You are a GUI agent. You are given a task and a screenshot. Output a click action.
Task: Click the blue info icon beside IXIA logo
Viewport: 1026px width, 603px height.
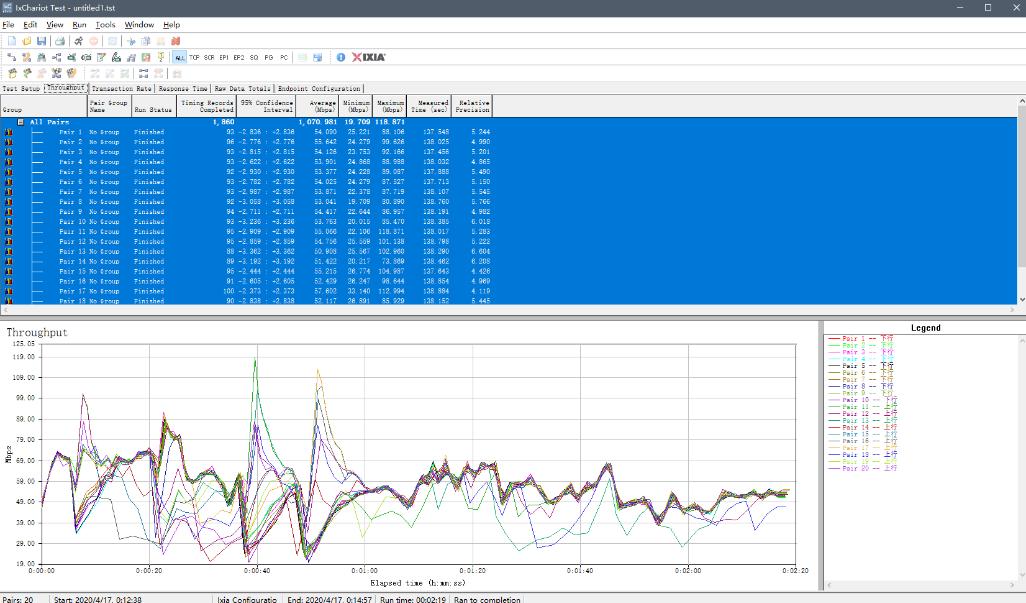pyautogui.click(x=340, y=57)
